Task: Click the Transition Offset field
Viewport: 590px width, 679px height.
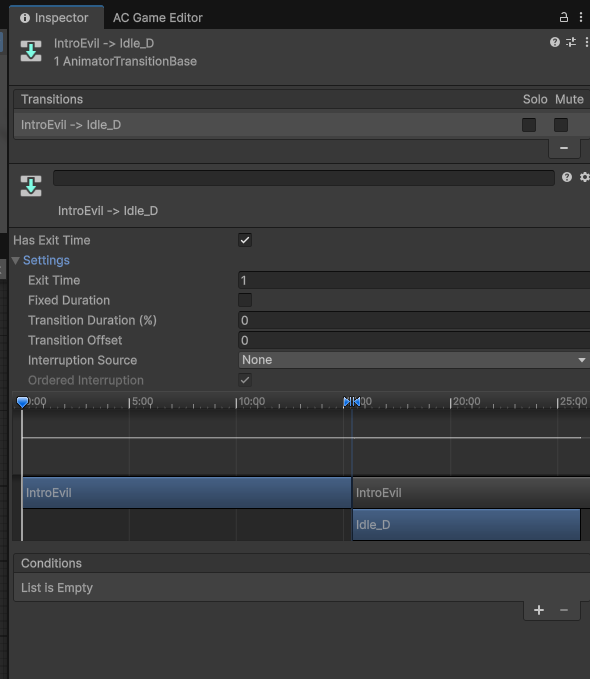Action: tap(414, 340)
